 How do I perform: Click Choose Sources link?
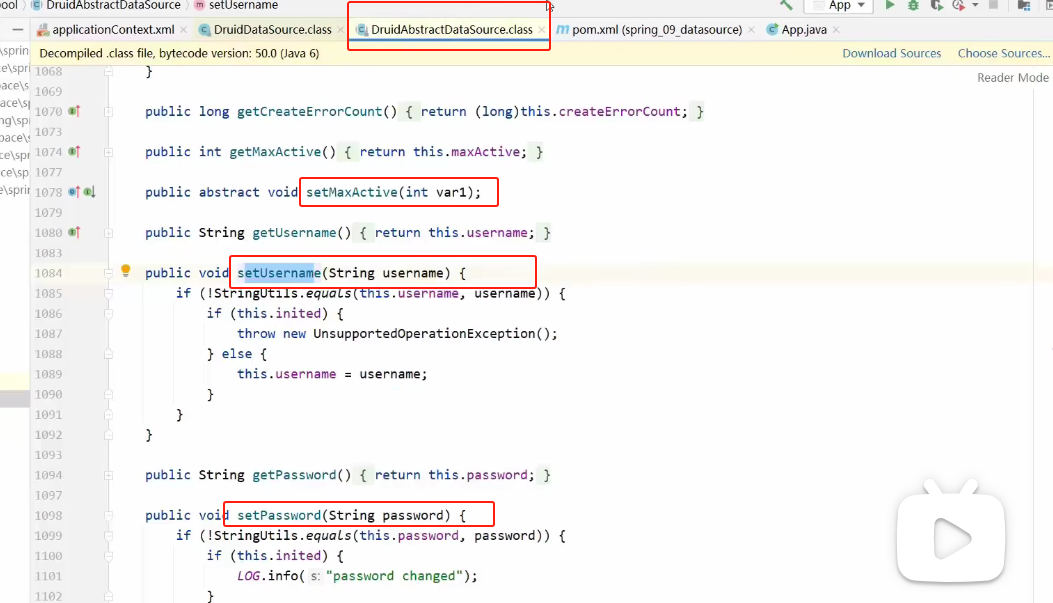click(1003, 53)
